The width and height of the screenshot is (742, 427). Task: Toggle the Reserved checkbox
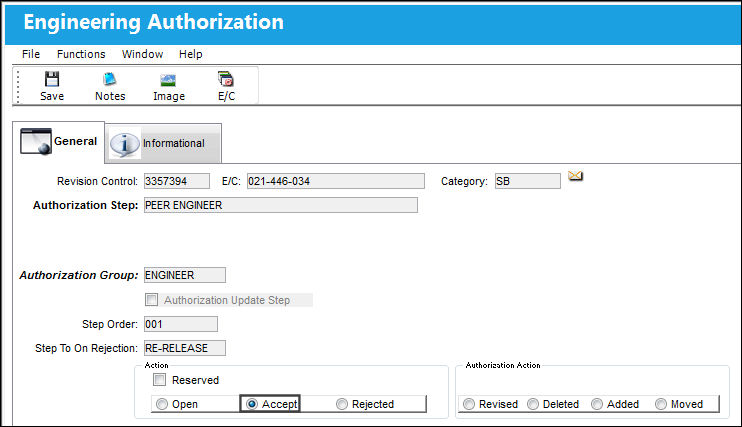[x=159, y=380]
